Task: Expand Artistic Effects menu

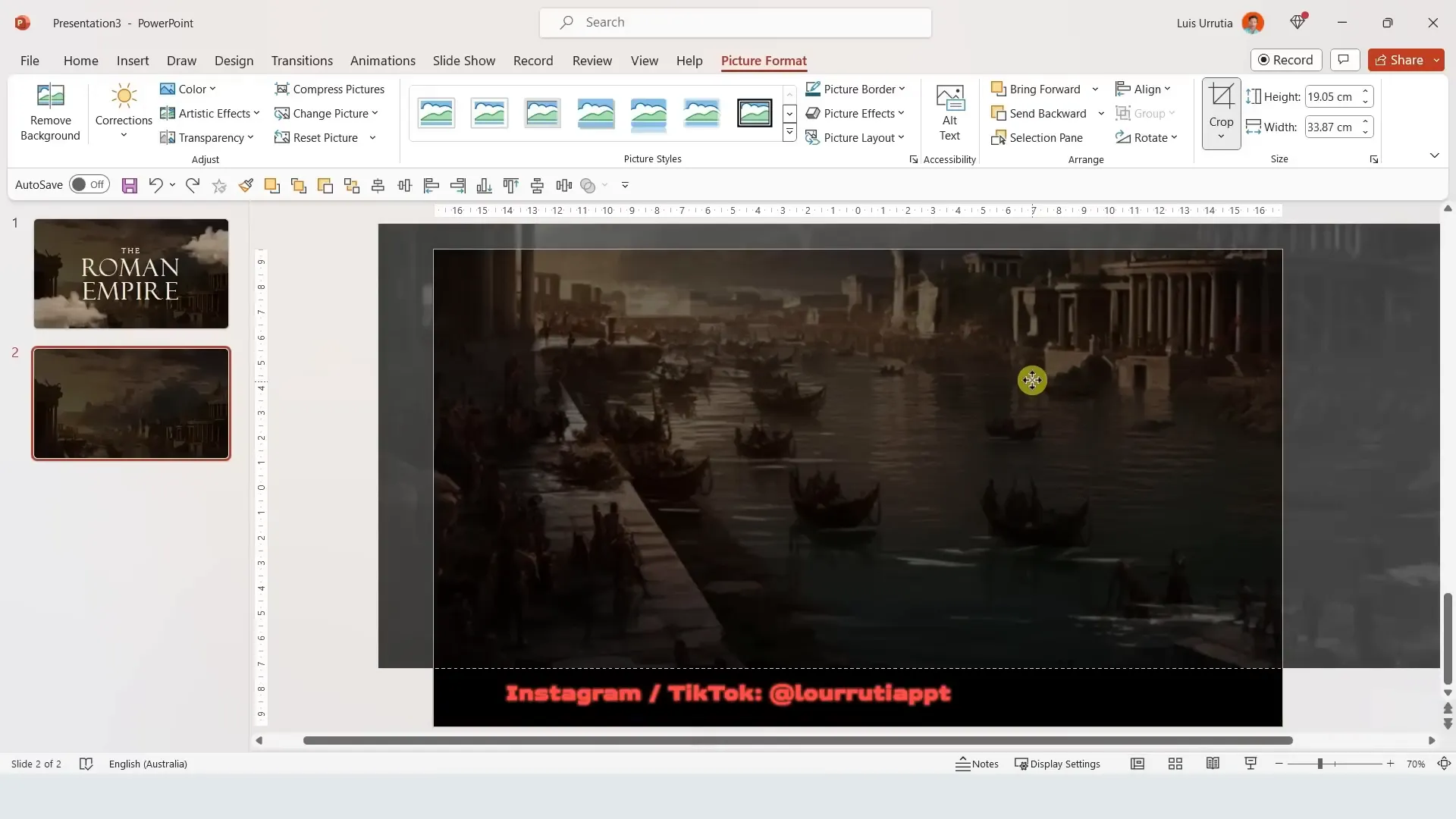Action: (209, 113)
